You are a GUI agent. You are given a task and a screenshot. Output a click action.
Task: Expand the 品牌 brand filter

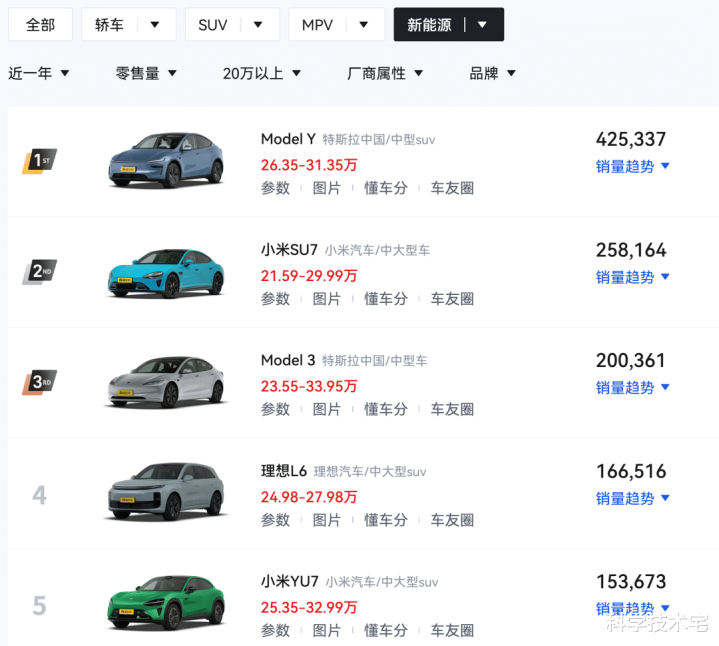coord(493,73)
